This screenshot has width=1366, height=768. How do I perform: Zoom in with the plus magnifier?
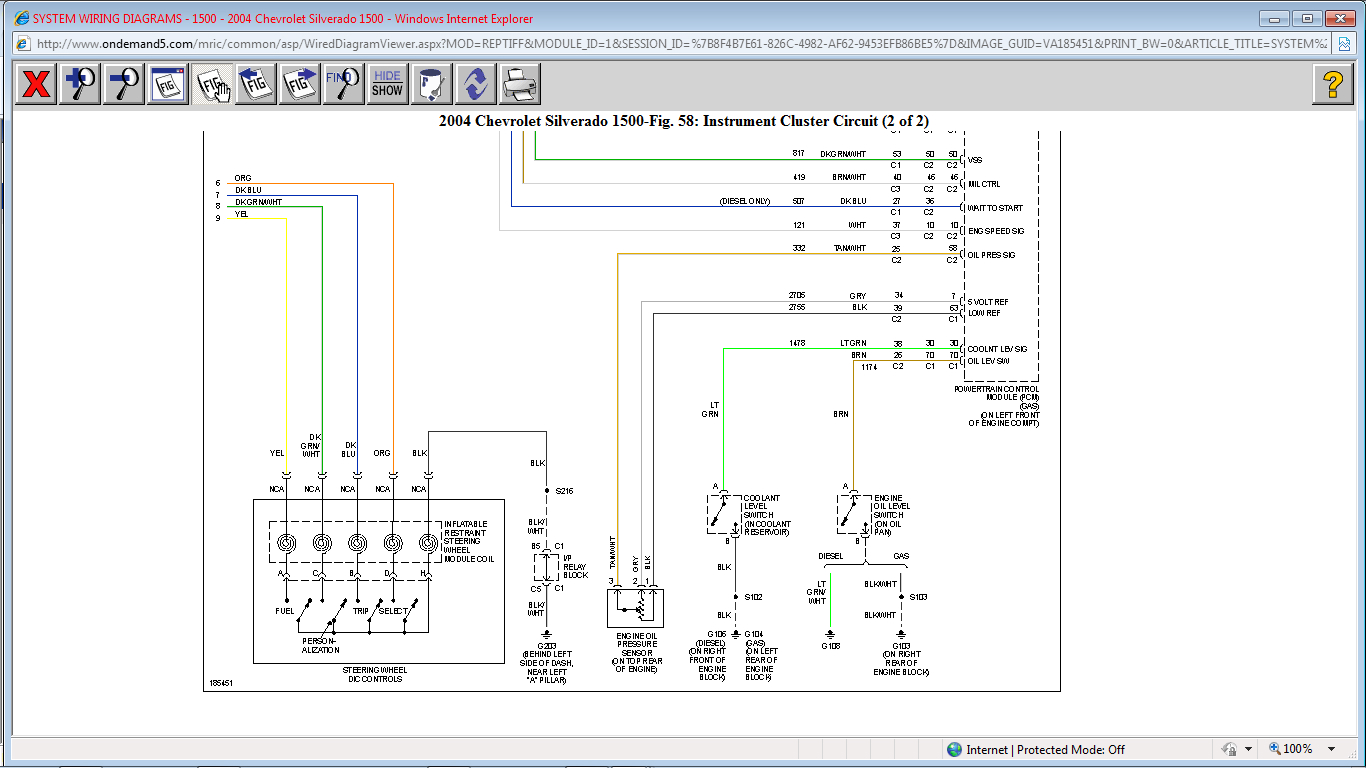click(x=80, y=84)
